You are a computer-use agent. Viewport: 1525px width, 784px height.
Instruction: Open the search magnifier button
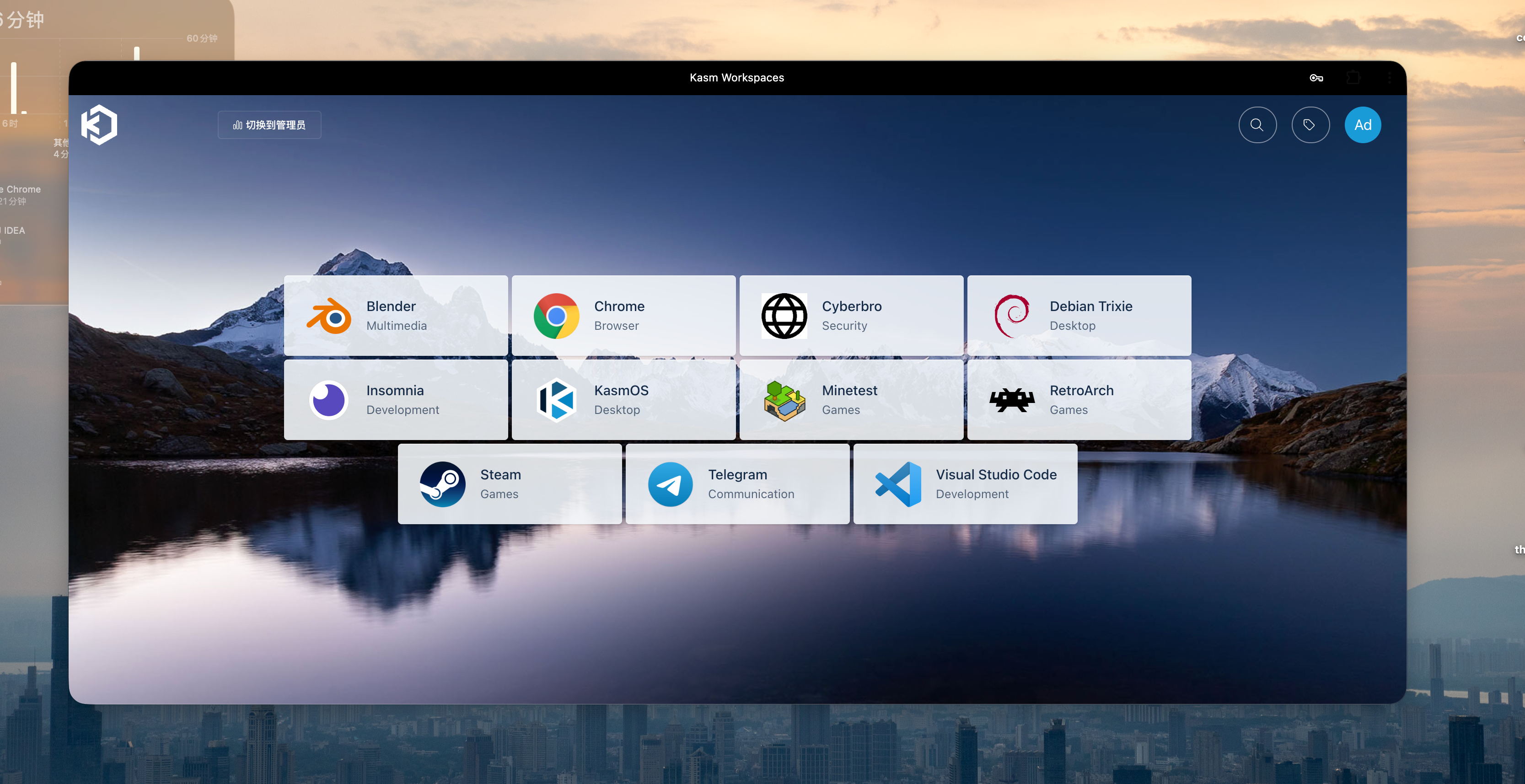click(1257, 125)
